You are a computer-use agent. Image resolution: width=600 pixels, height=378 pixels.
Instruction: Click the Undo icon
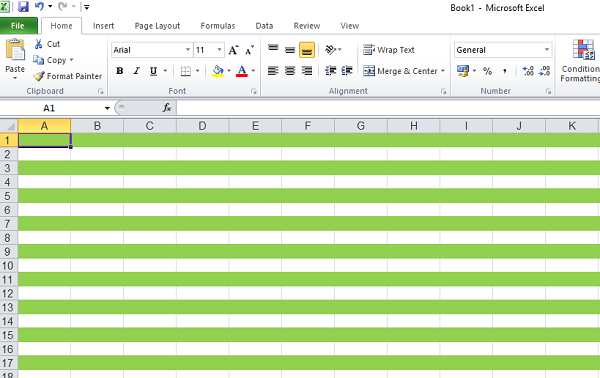pyautogui.click(x=39, y=7)
